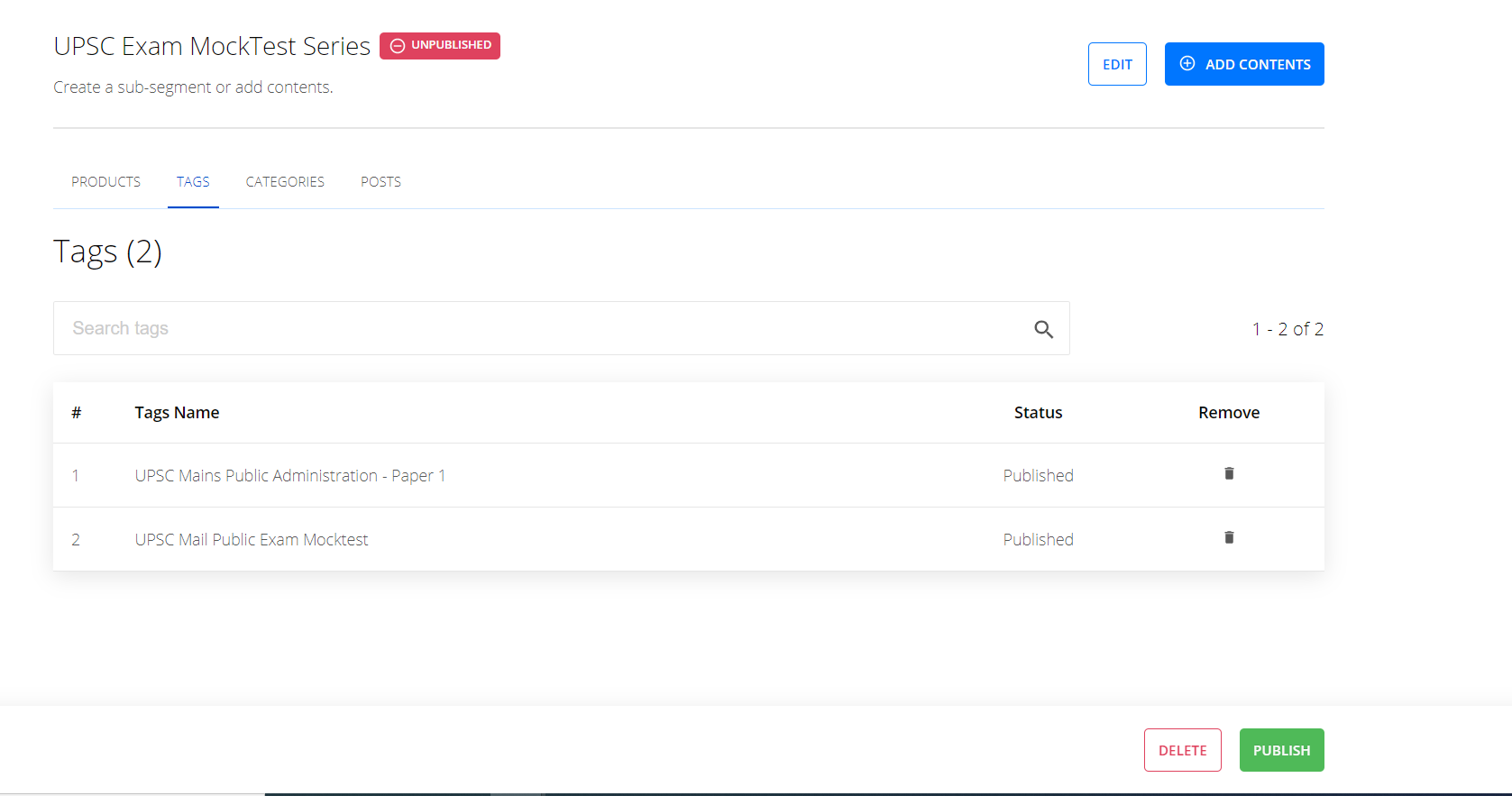Click the Tags Name column header

click(x=177, y=412)
